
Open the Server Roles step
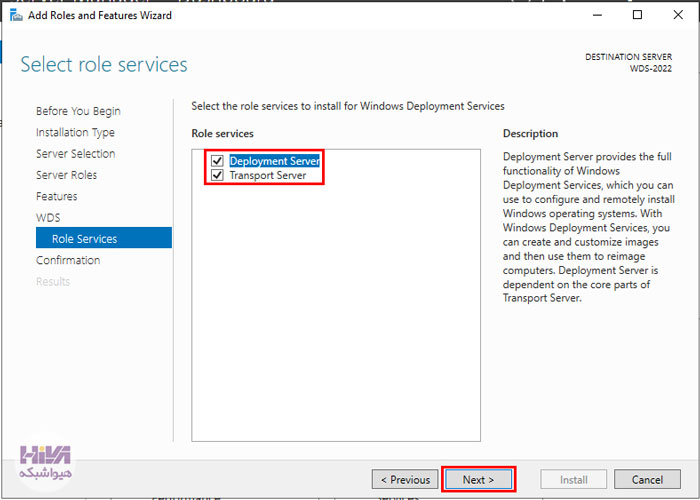coord(66,175)
